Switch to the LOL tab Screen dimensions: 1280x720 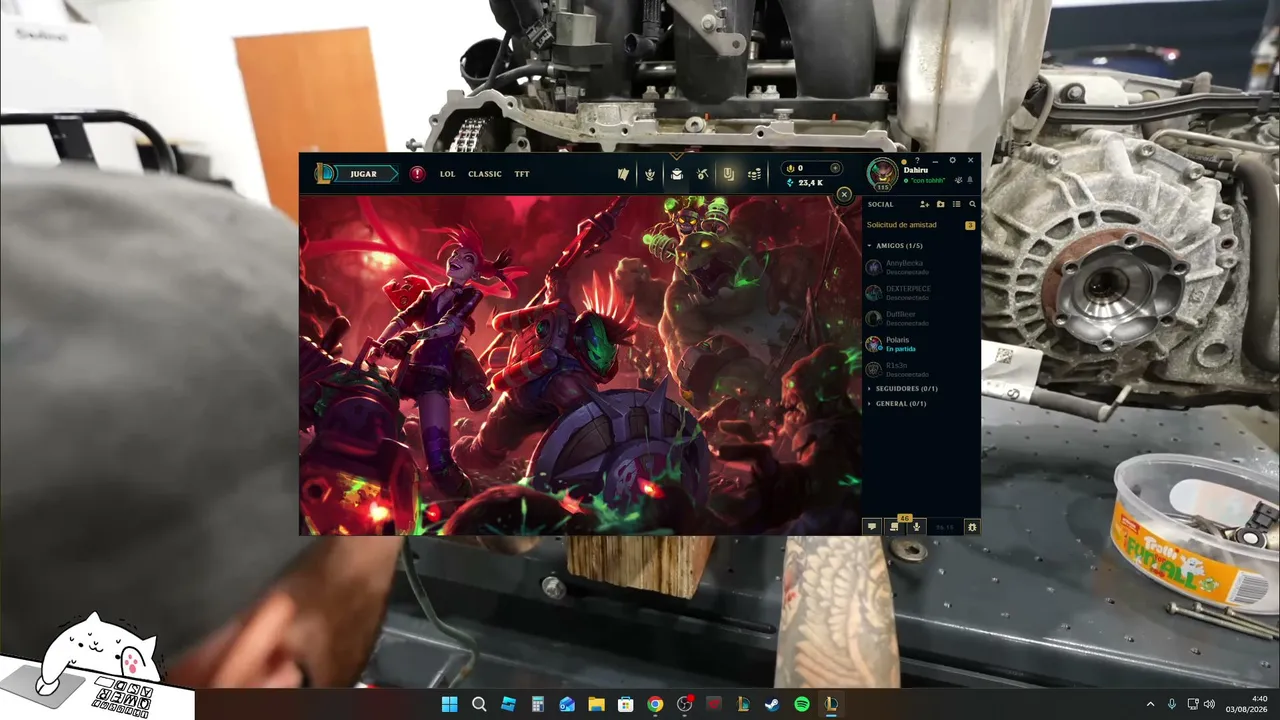coord(447,174)
